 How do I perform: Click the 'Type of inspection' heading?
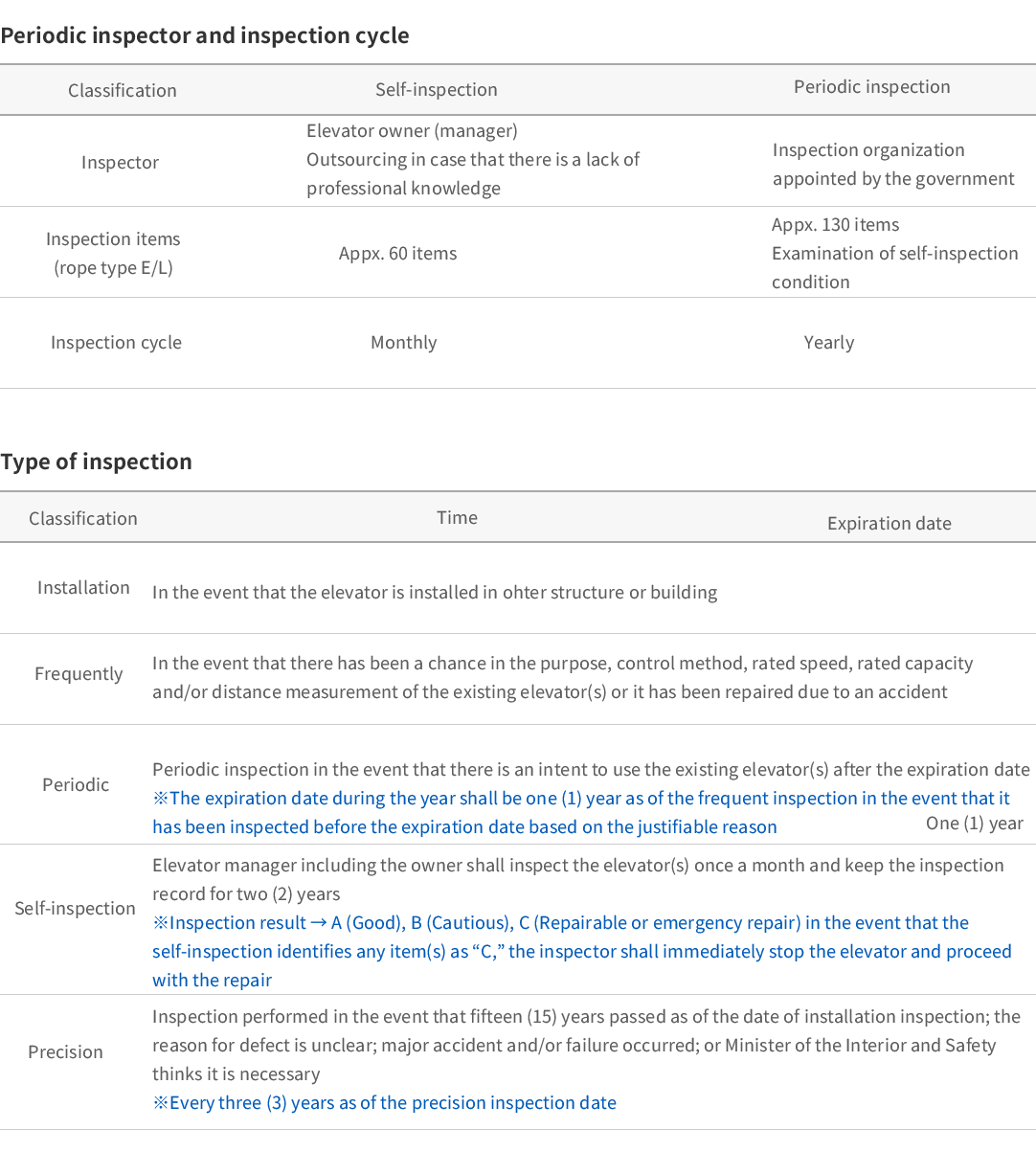click(96, 462)
